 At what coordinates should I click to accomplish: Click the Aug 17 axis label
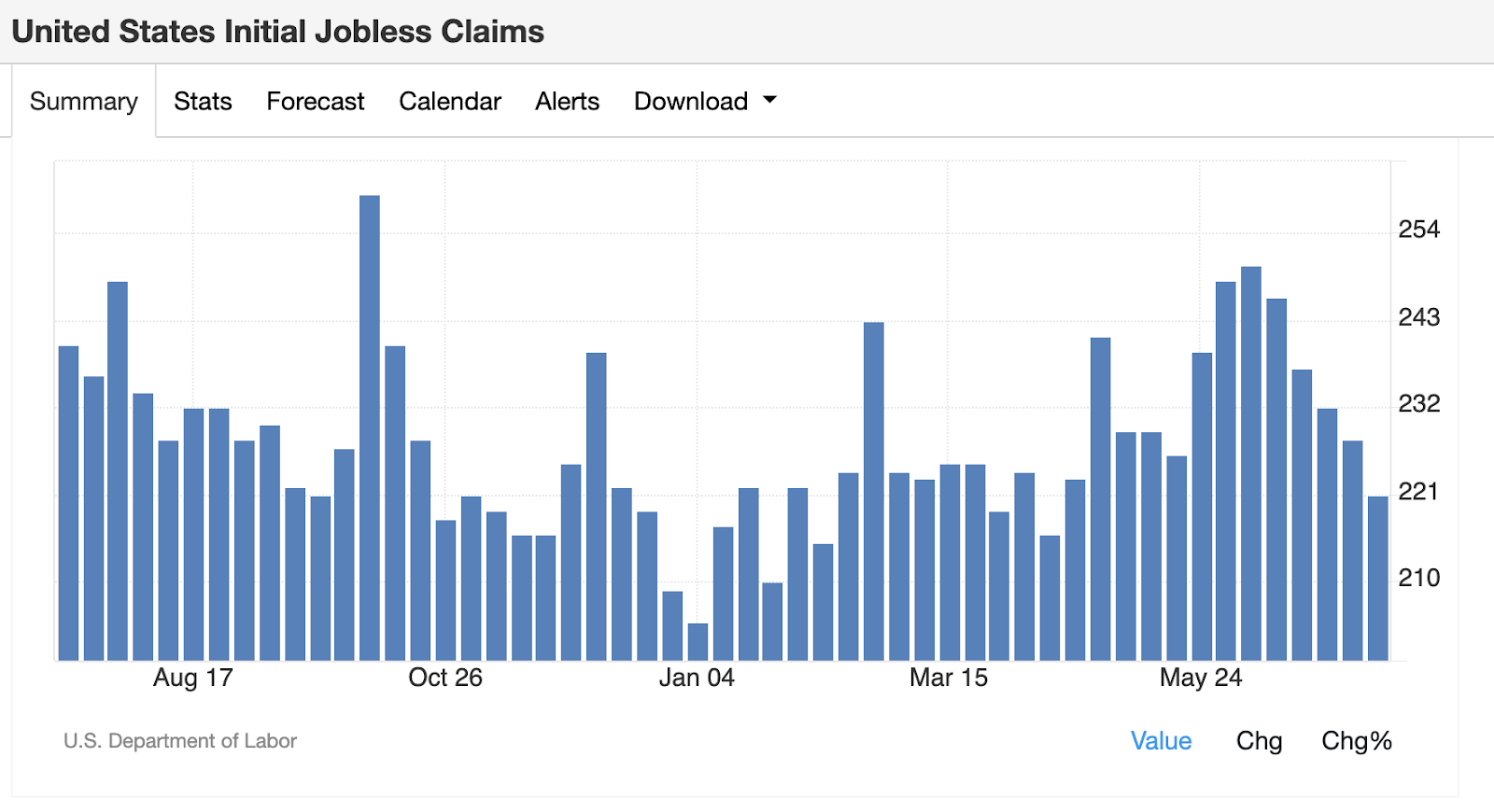[192, 678]
